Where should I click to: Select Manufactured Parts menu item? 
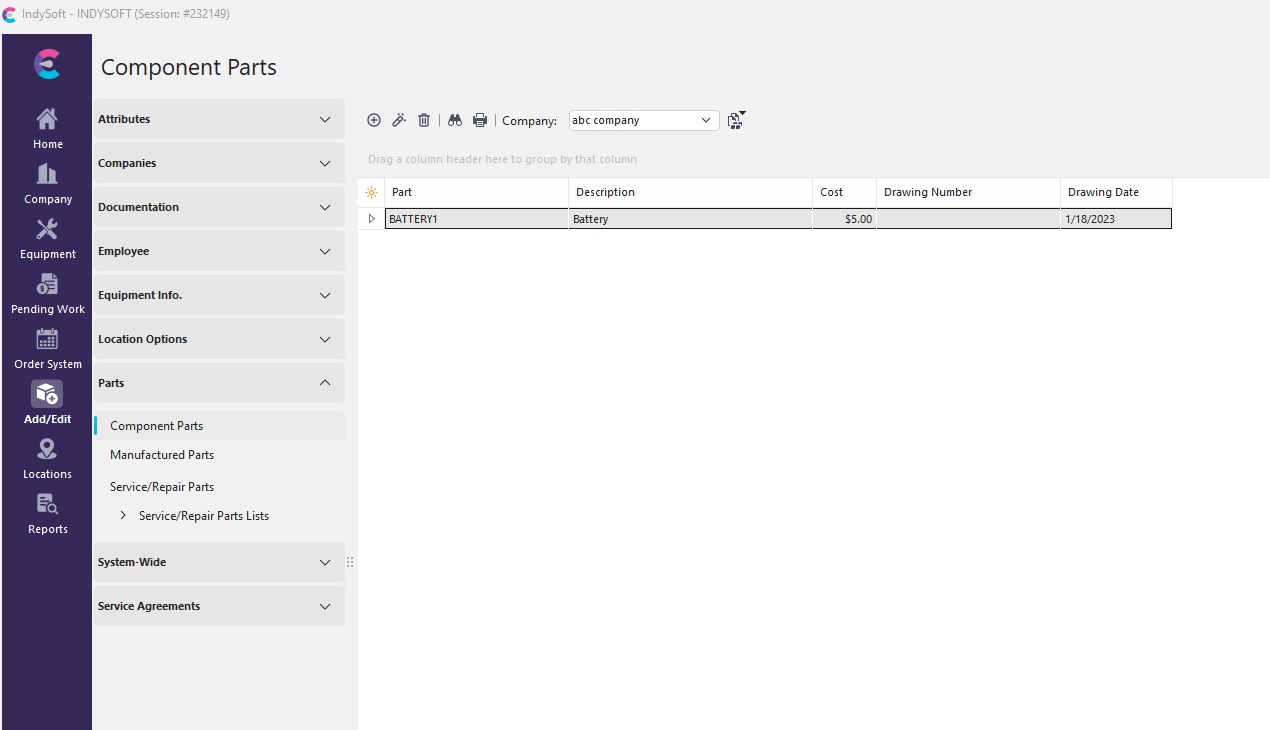pyautogui.click(x=162, y=455)
